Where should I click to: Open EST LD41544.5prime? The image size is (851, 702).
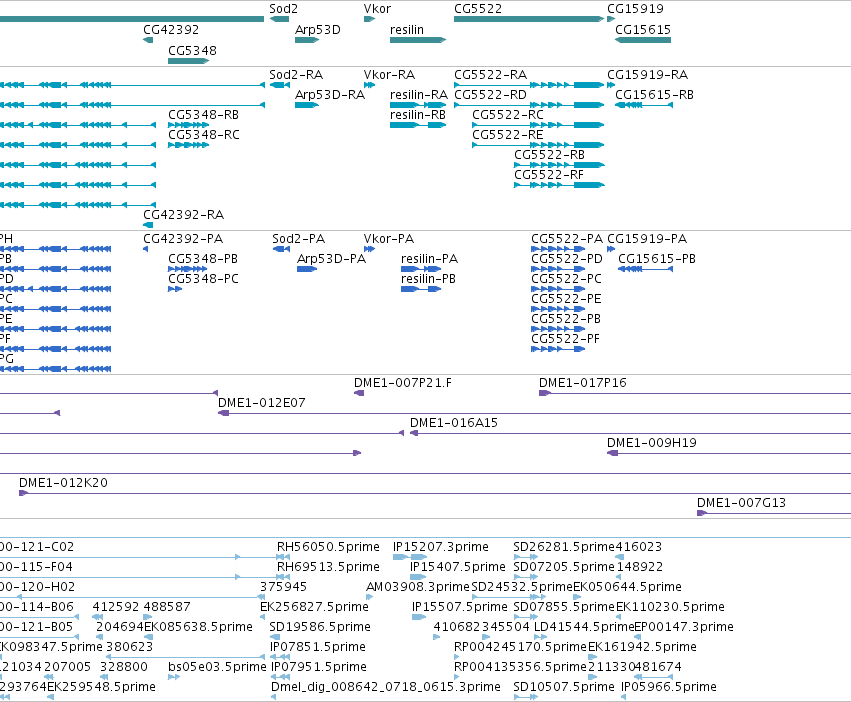coord(584,628)
